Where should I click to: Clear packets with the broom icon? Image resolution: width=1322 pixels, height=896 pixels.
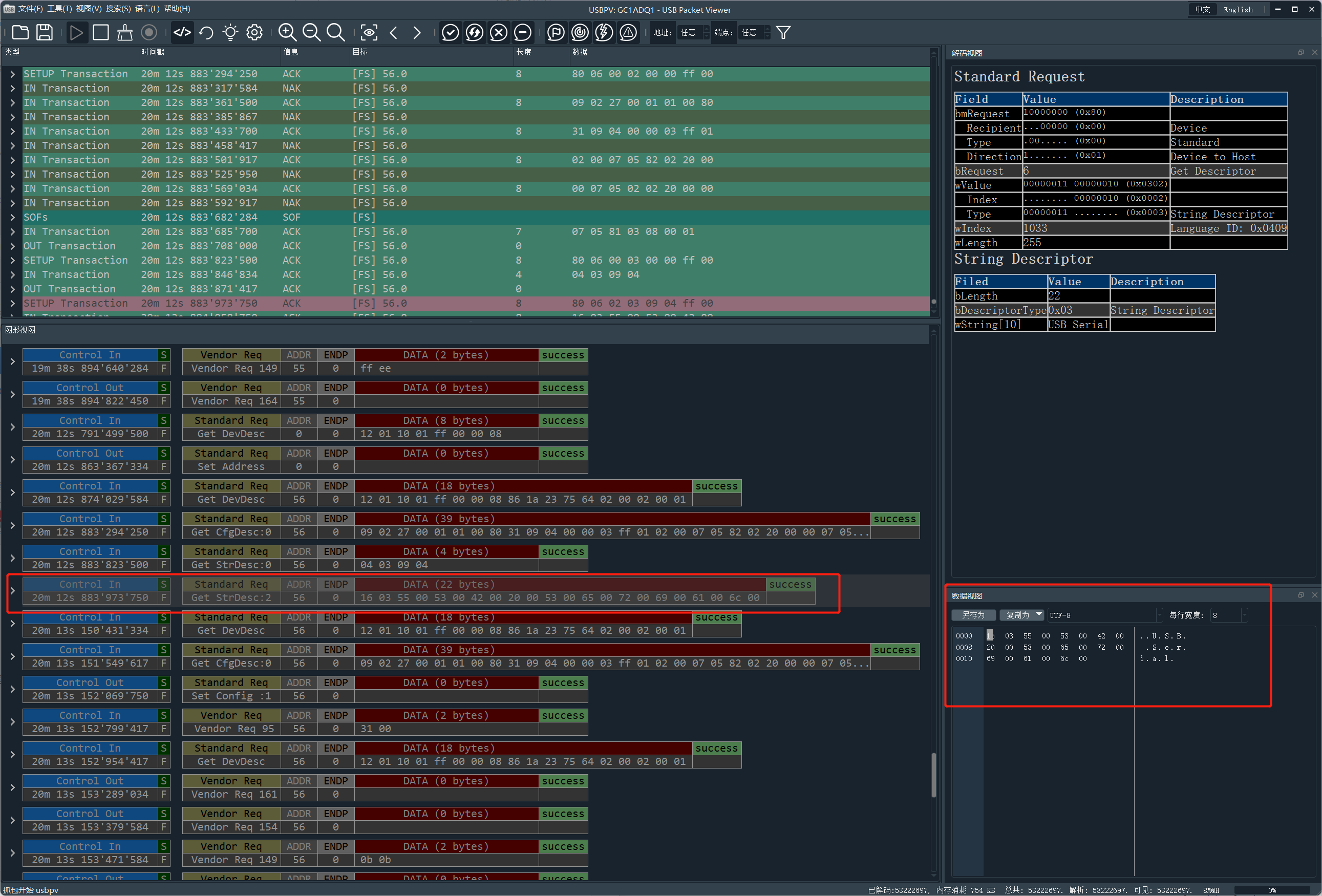coord(124,32)
